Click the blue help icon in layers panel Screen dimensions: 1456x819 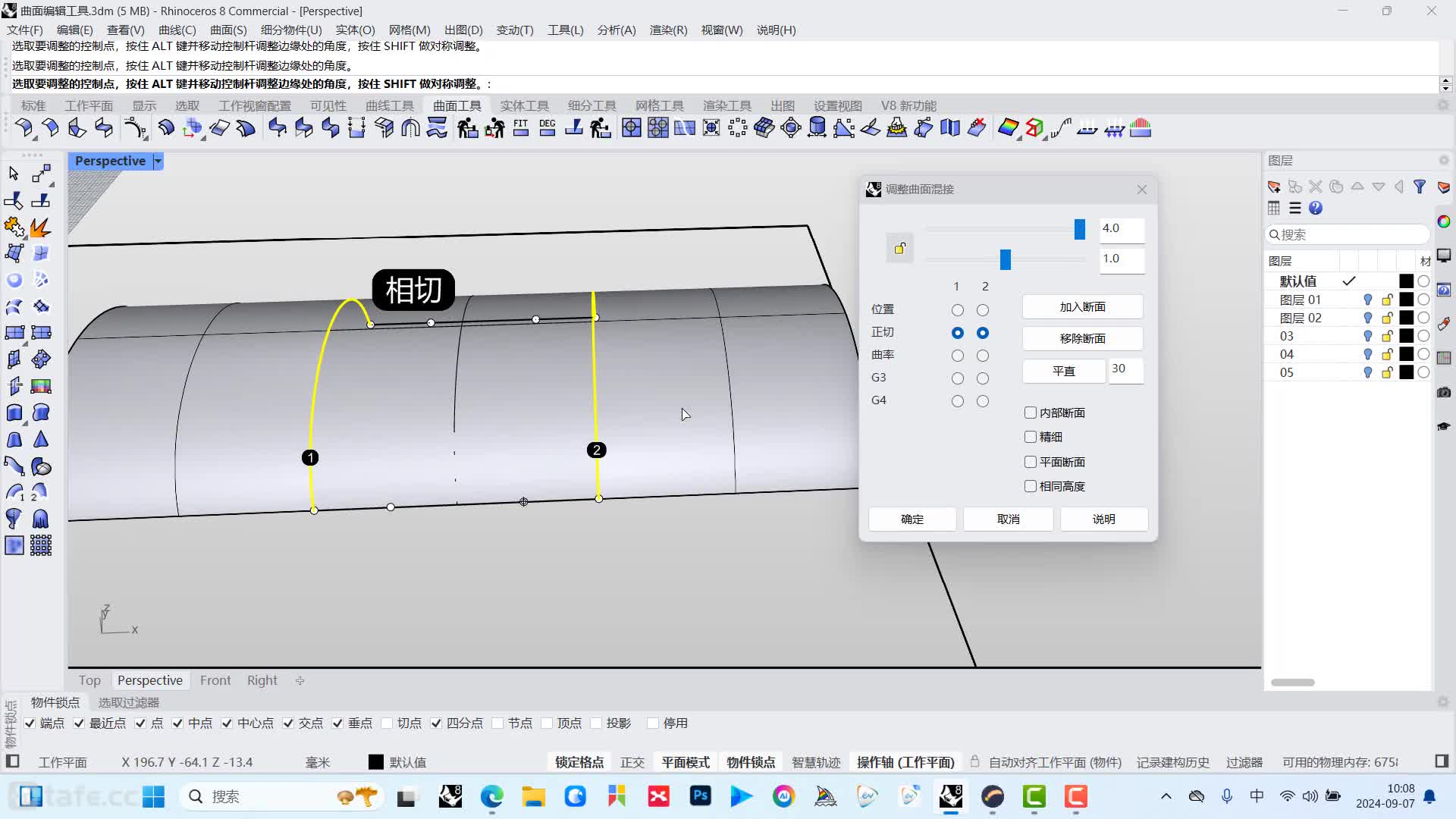1316,208
